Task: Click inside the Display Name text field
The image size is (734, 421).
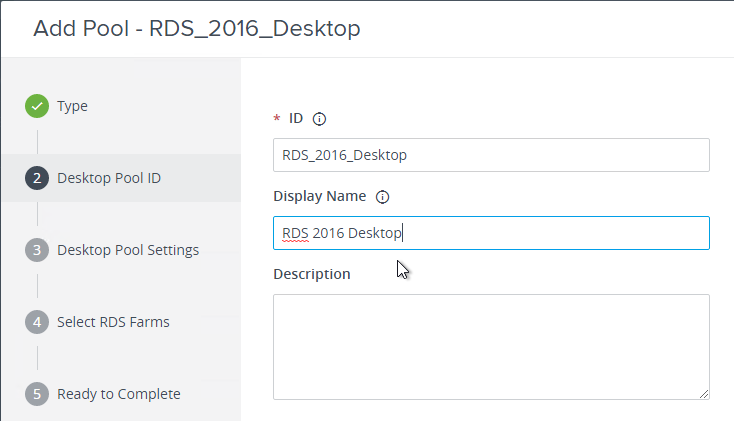Action: click(492, 233)
